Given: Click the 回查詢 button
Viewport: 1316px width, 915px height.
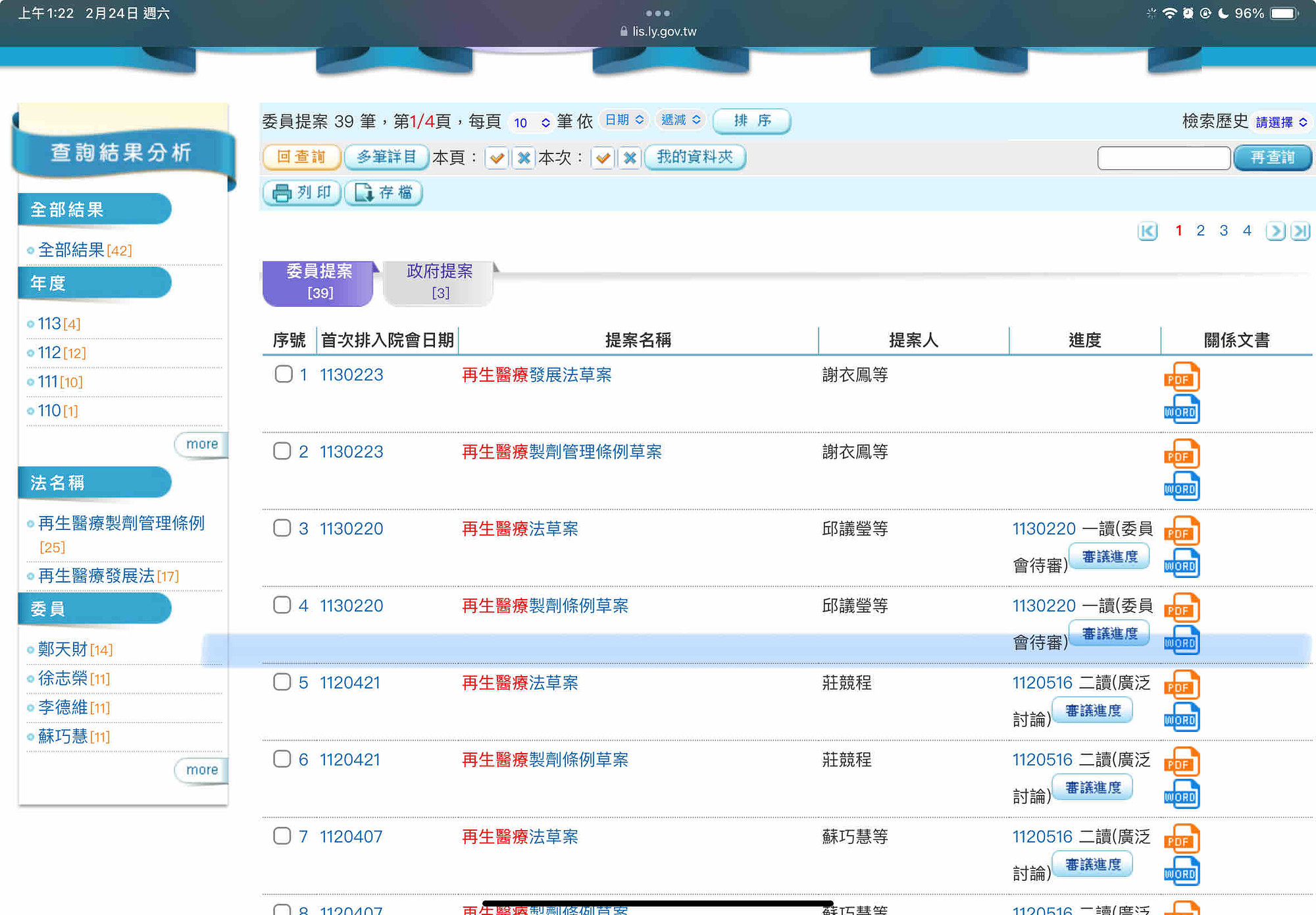Looking at the screenshot, I should [x=302, y=157].
